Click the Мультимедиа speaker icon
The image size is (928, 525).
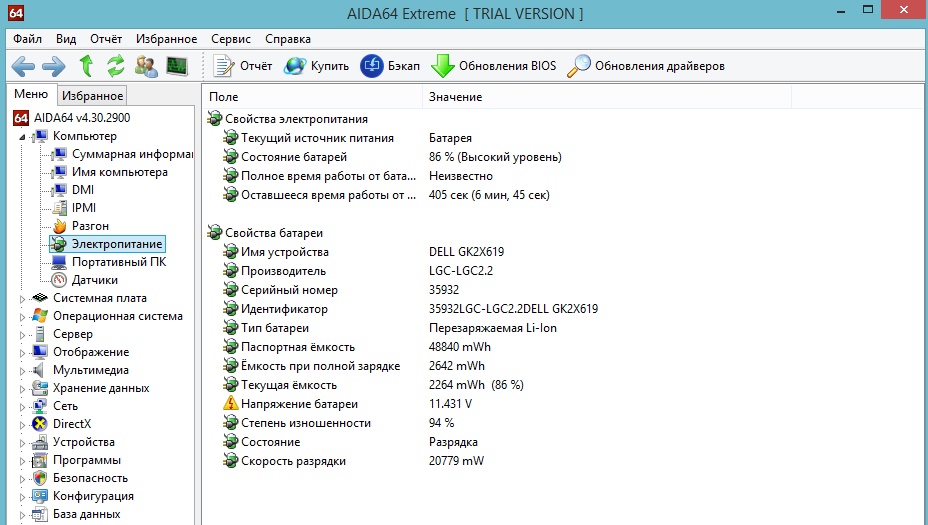click(40, 370)
